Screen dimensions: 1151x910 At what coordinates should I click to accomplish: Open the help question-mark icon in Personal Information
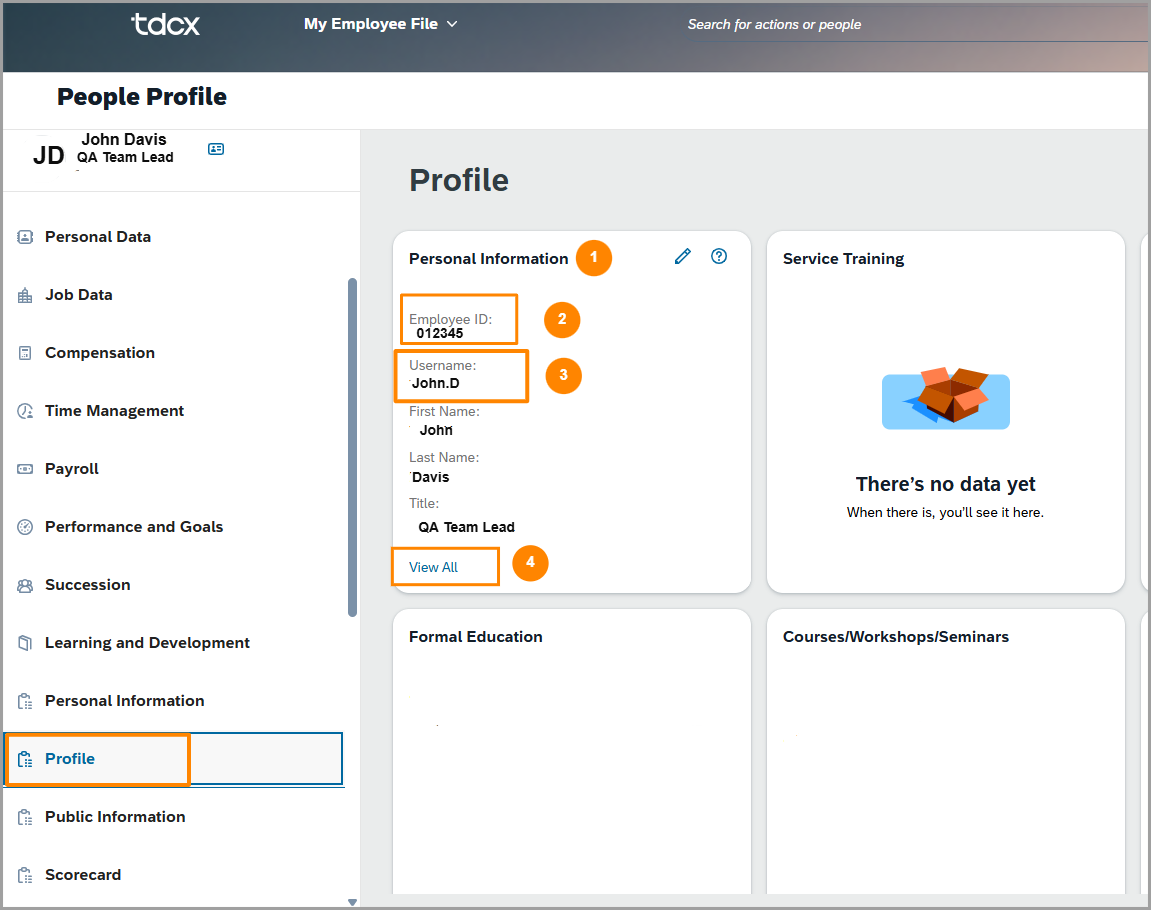(x=719, y=256)
